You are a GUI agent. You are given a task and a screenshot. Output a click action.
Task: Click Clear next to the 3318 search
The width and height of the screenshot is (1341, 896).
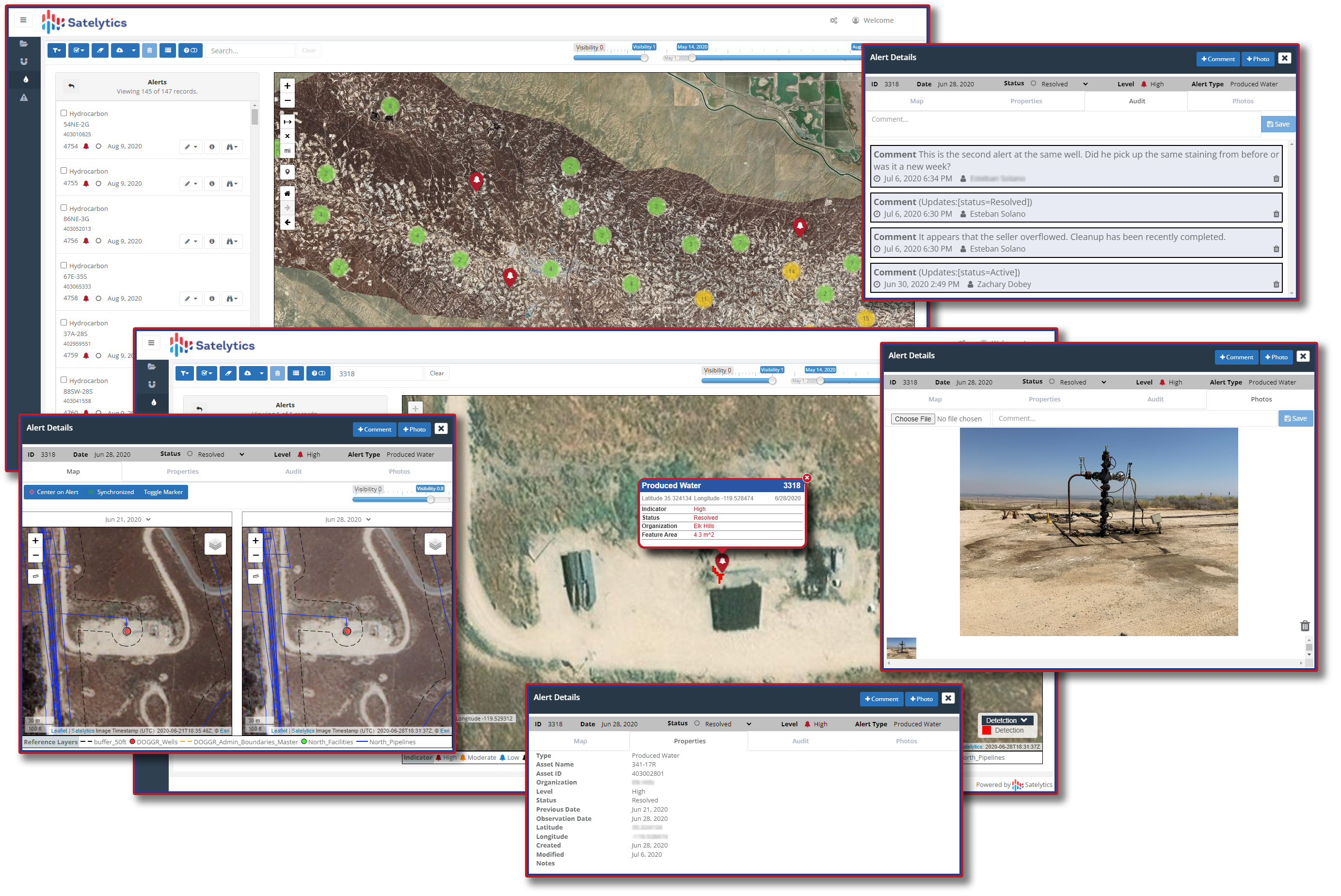pyautogui.click(x=436, y=373)
